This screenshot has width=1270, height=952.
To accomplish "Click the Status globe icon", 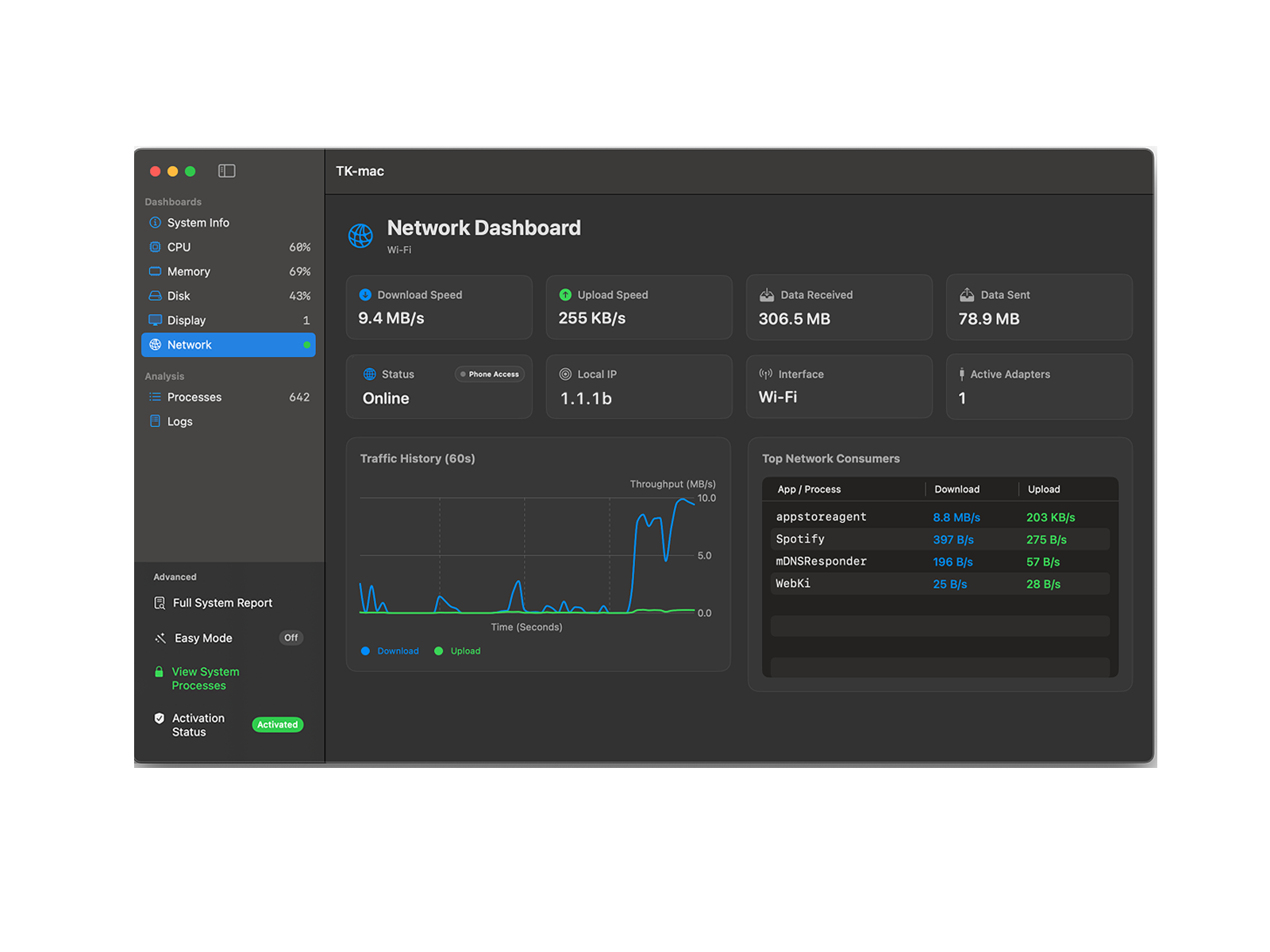I will 370,374.
